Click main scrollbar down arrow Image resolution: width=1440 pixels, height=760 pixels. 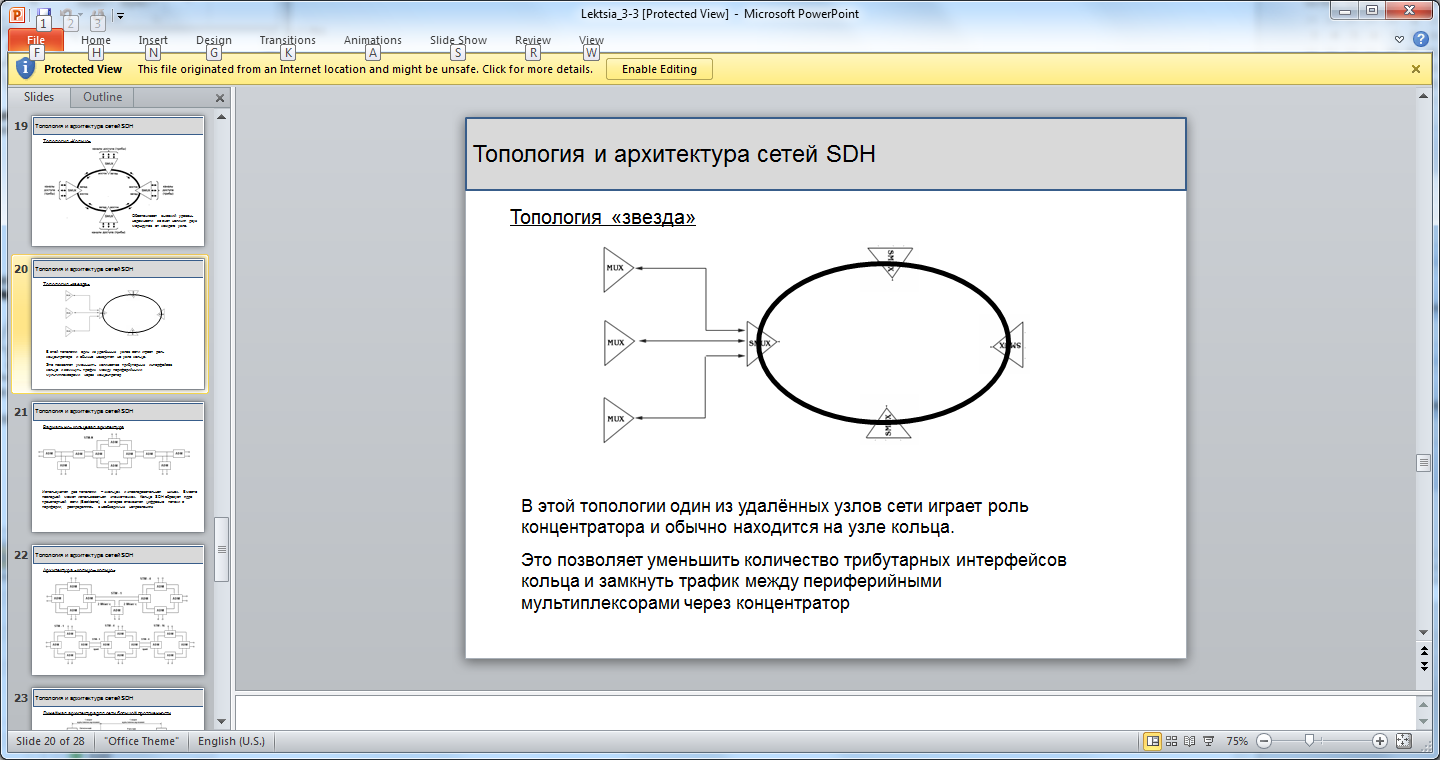[x=1424, y=633]
